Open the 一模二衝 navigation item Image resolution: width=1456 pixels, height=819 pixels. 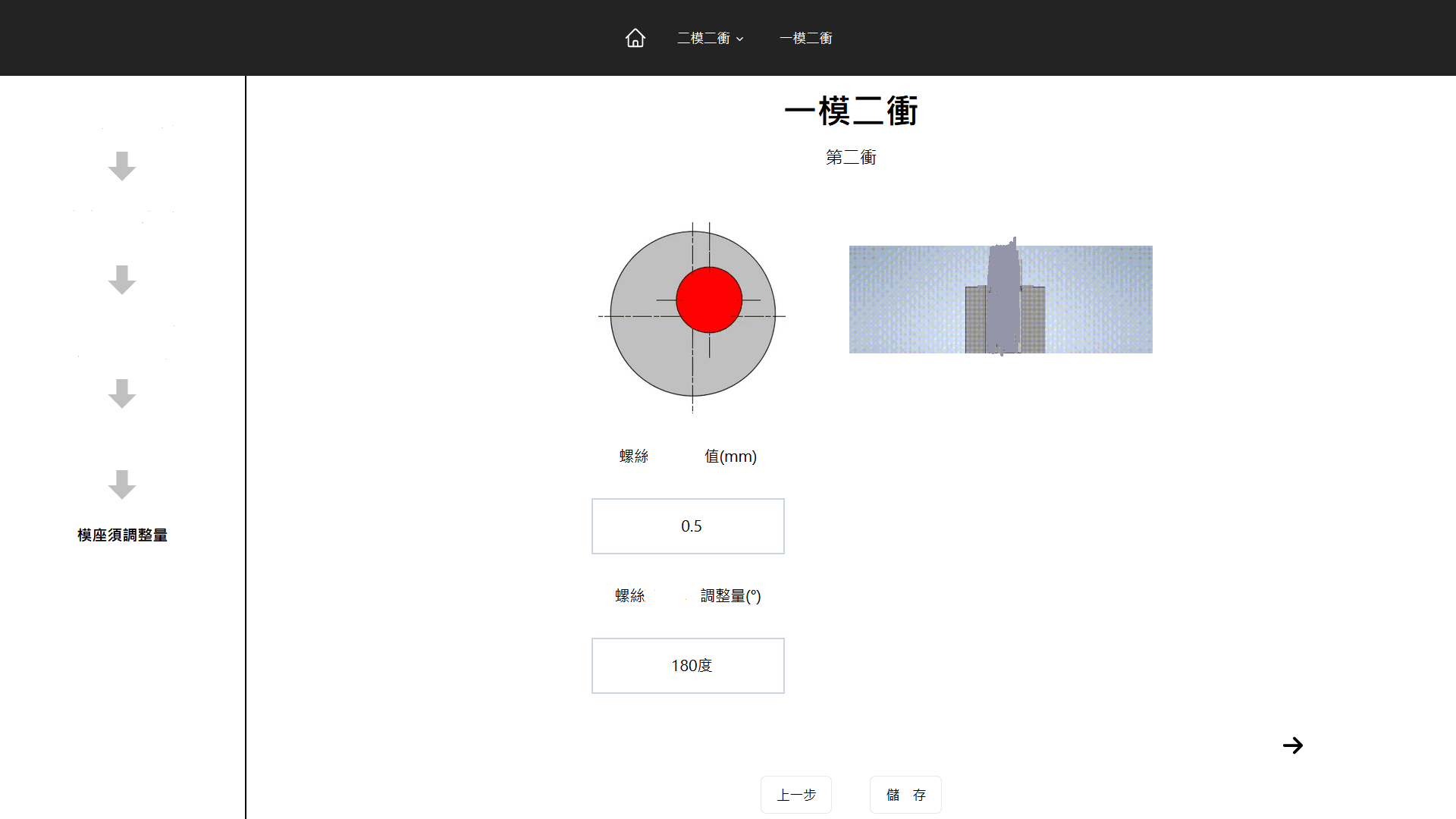pos(806,38)
